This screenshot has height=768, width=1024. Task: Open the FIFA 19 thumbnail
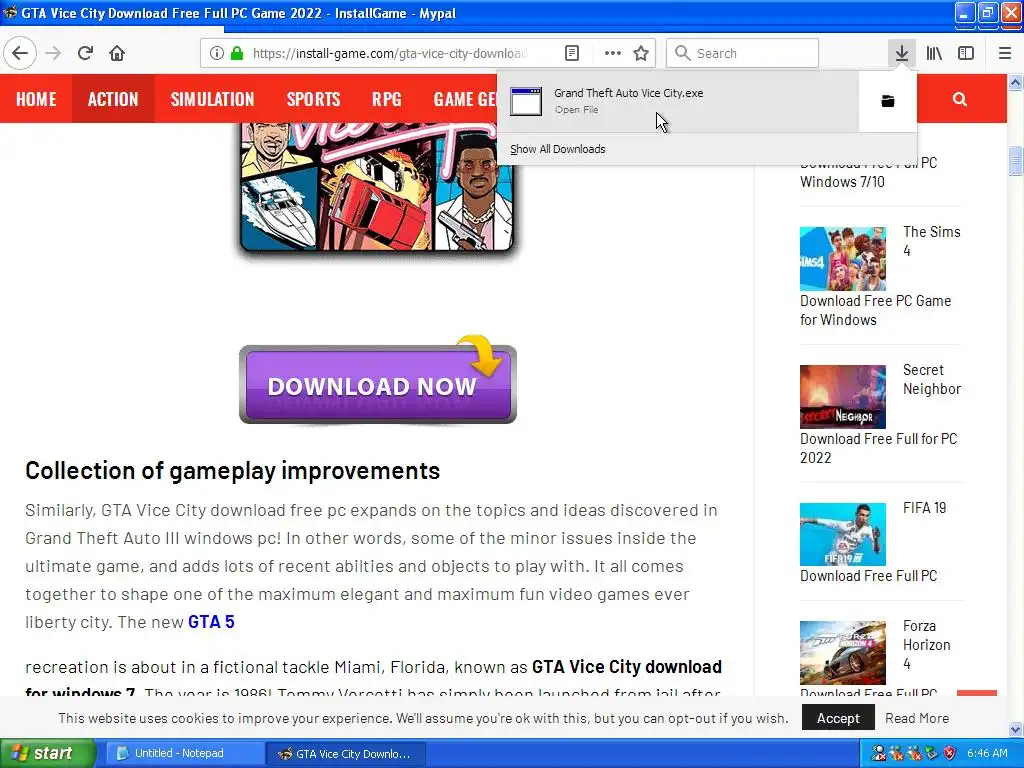842,534
